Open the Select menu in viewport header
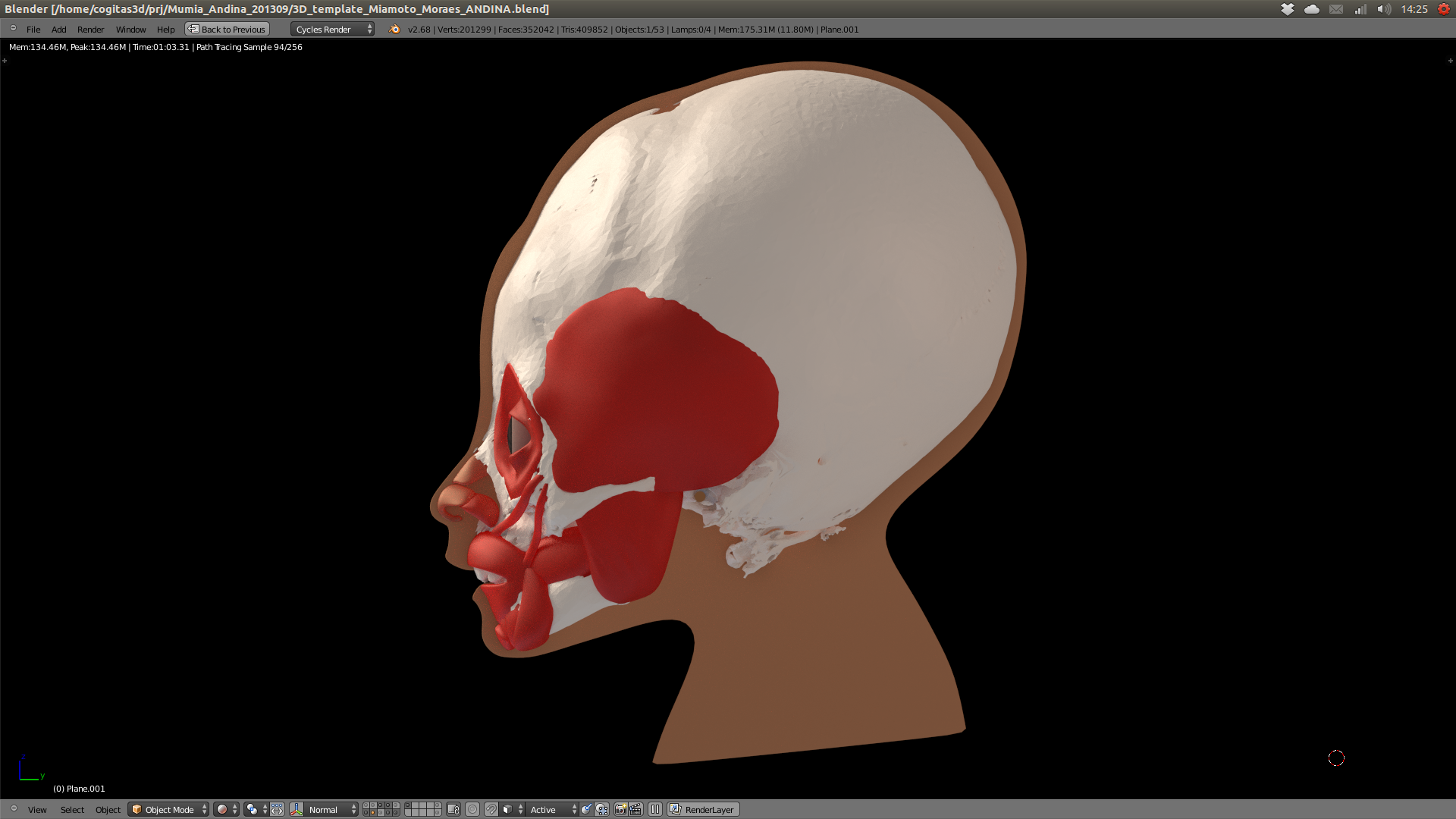 (x=72, y=810)
